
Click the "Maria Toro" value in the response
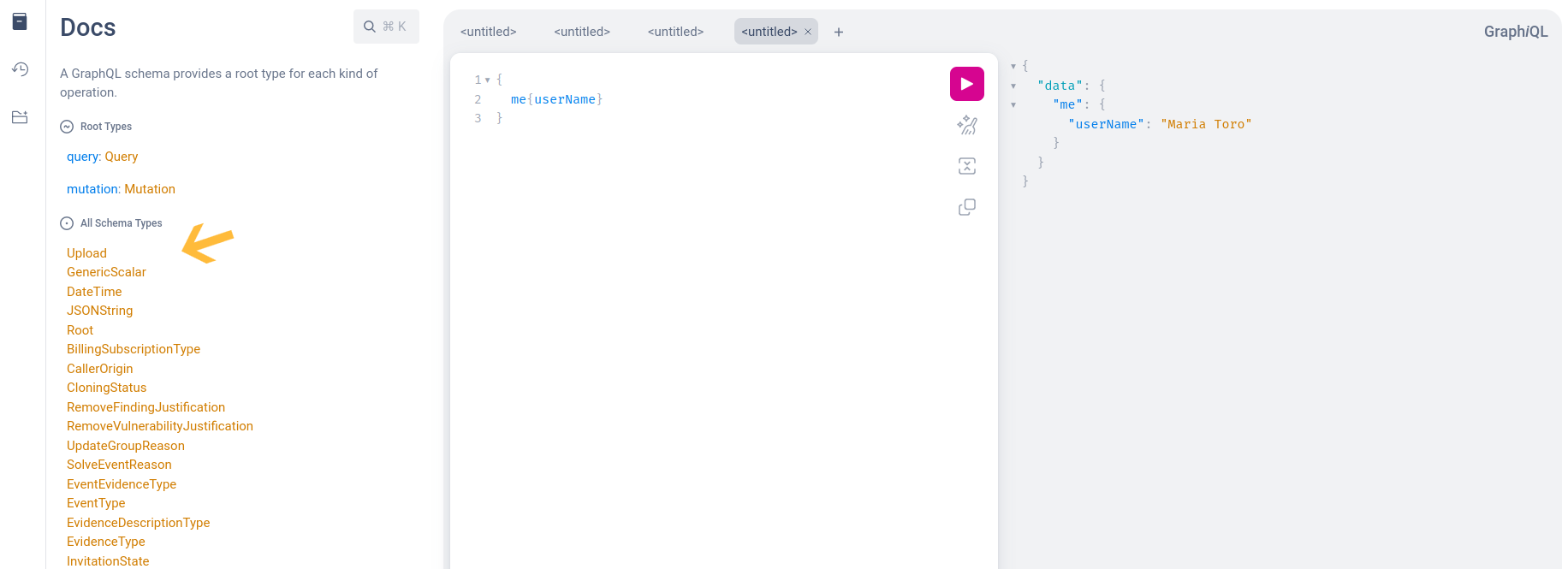coord(1206,124)
